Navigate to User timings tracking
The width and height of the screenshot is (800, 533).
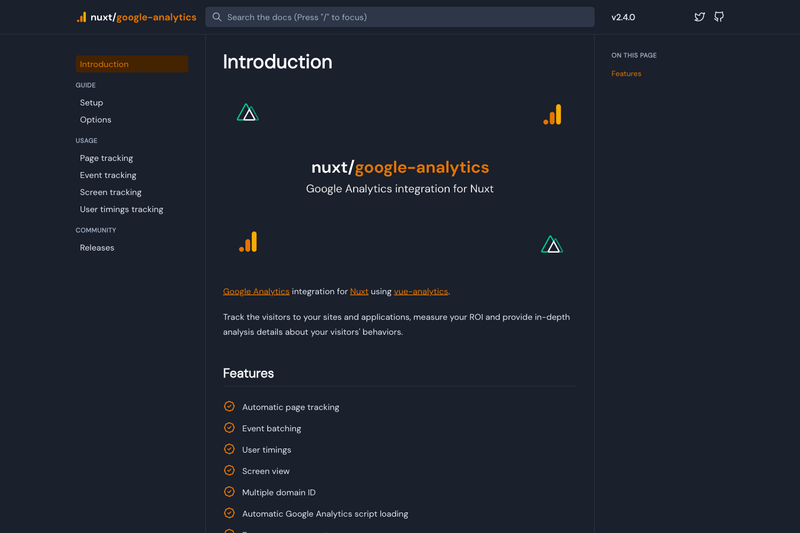coord(121,209)
